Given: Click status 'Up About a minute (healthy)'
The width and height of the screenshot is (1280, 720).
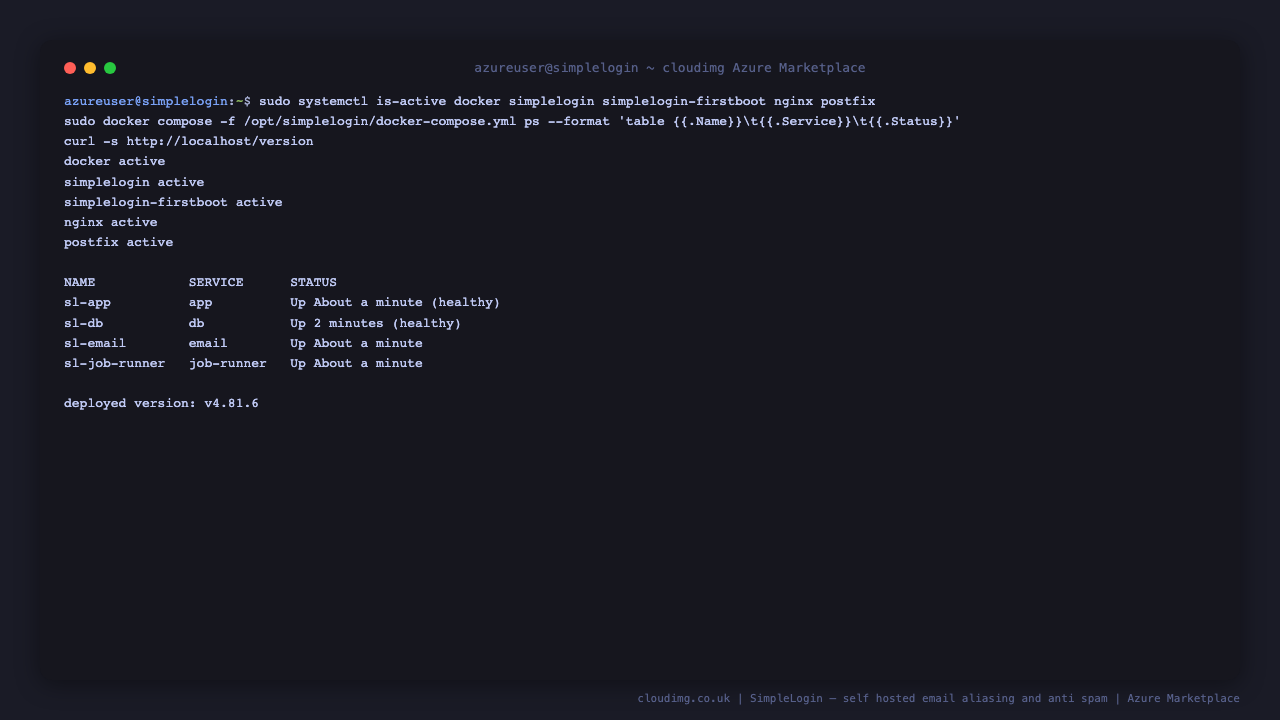Looking at the screenshot, I should tap(395, 302).
